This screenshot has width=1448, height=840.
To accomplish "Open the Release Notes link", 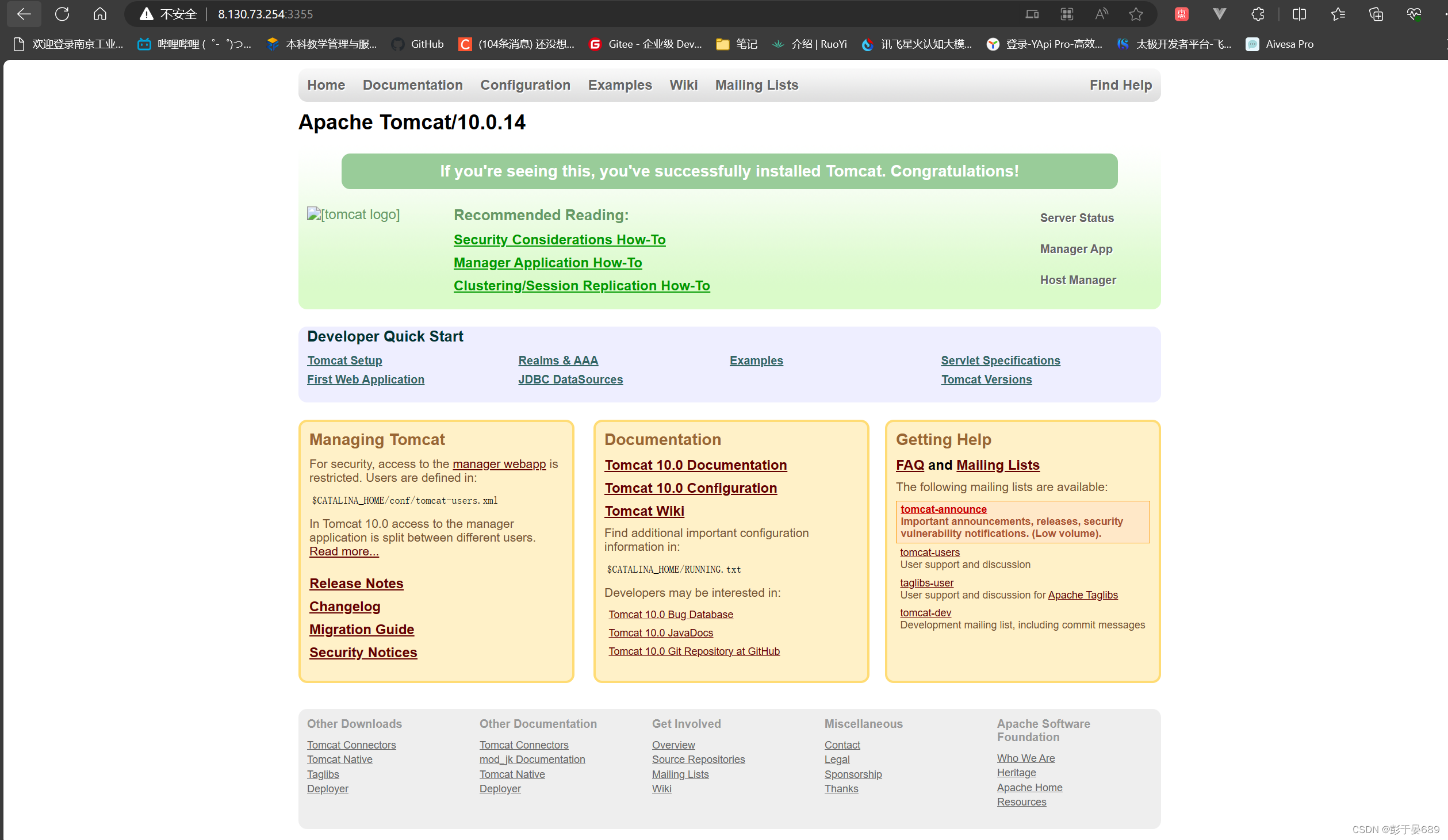I will coord(356,584).
